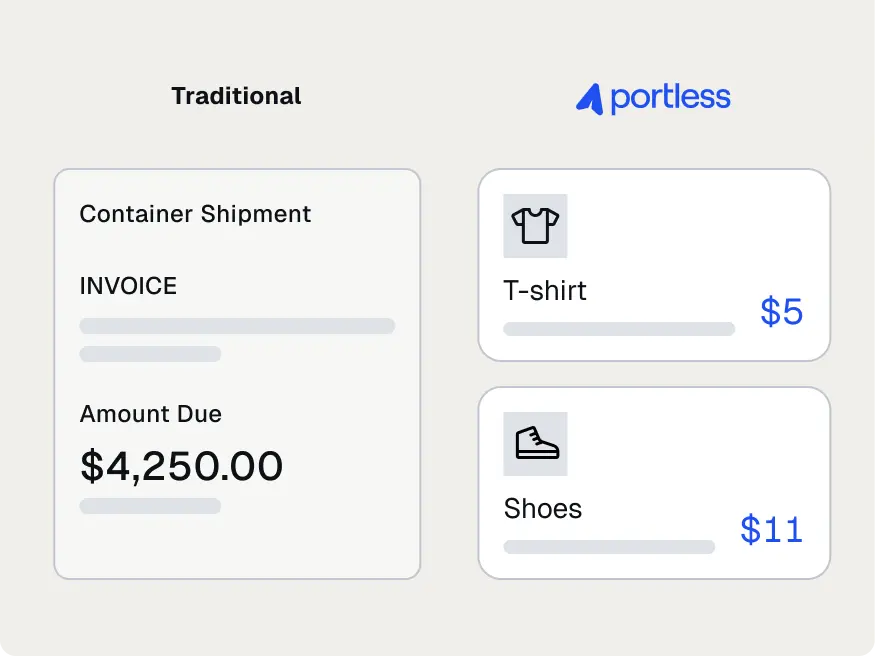875x656 pixels.
Task: Click the gray bar under Shoes
Action: [609, 547]
